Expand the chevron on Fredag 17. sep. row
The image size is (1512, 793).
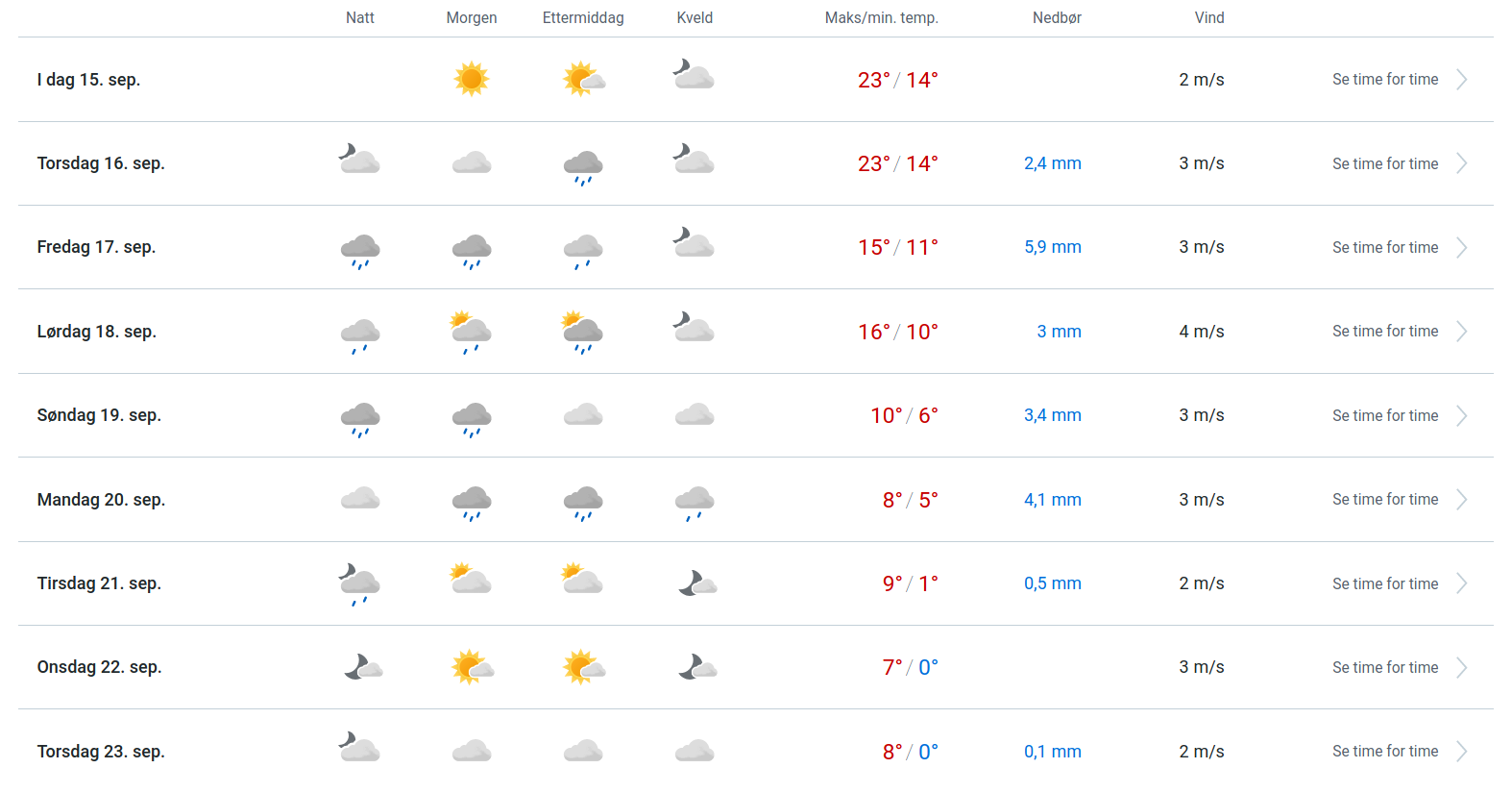(1461, 248)
